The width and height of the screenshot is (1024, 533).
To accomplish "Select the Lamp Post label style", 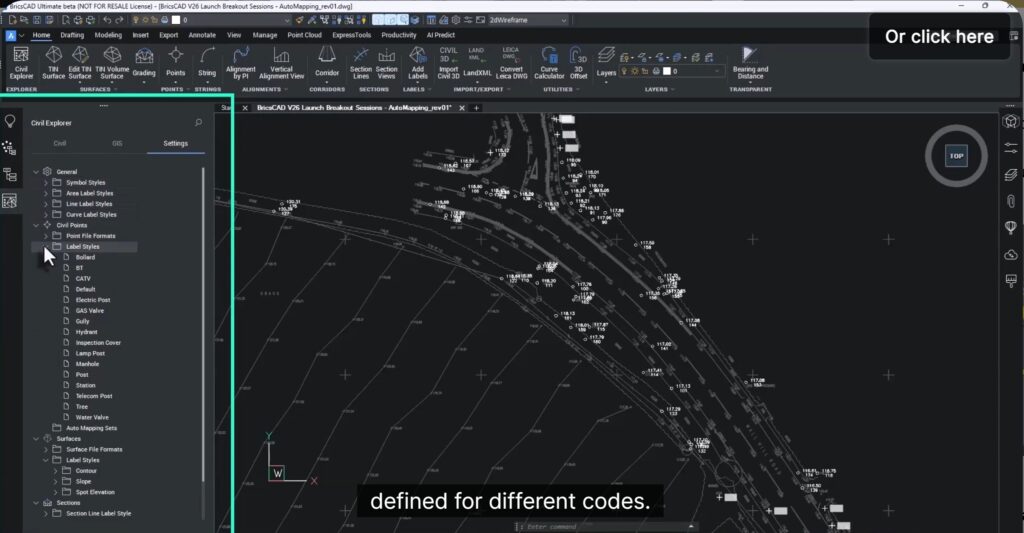I will tap(90, 353).
